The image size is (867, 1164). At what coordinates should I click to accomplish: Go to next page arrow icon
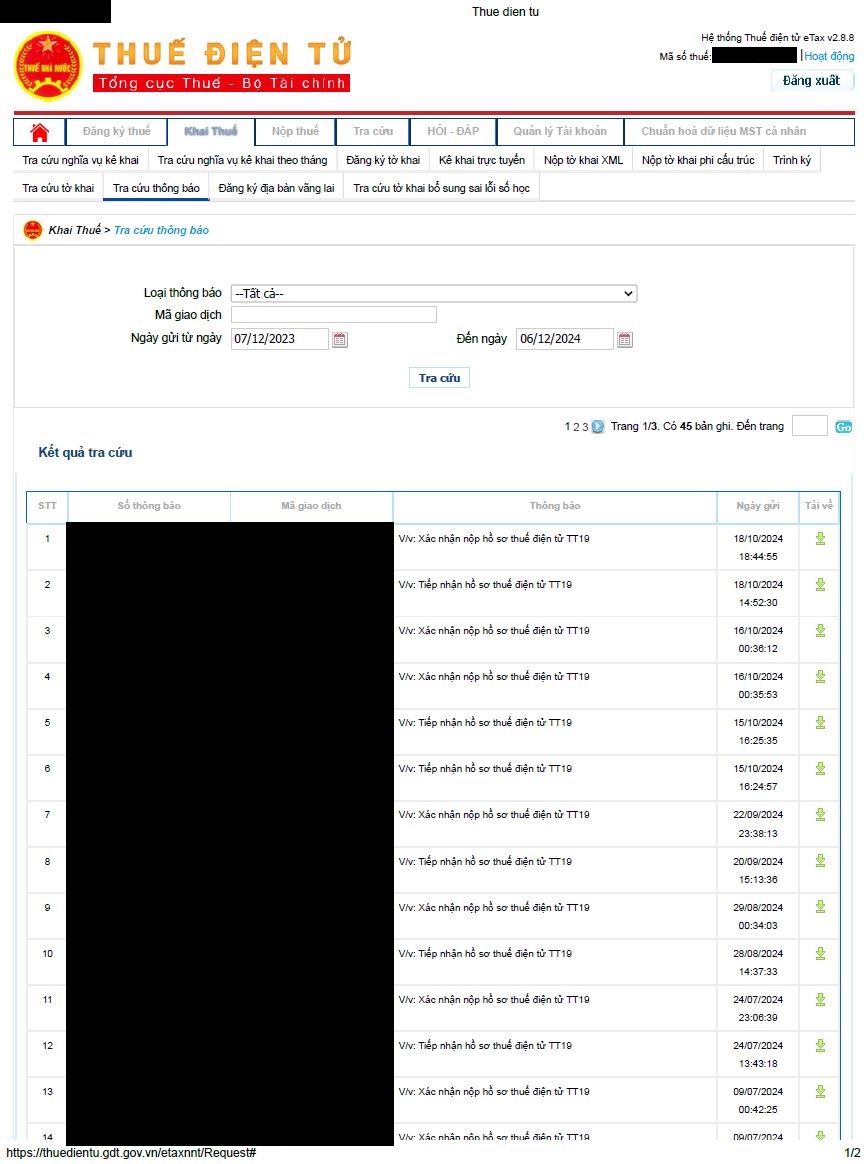(x=598, y=427)
